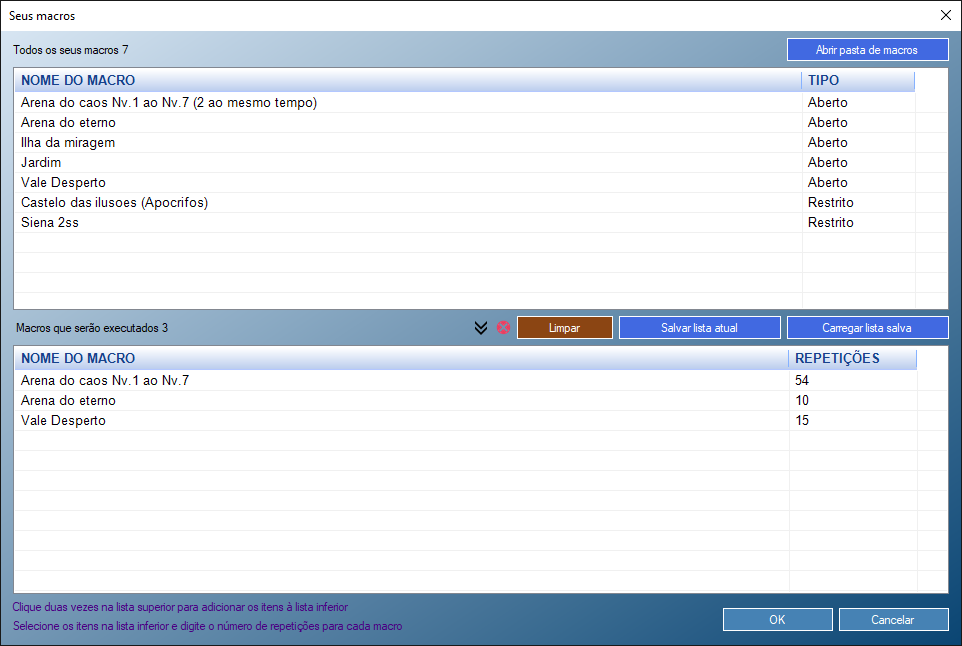Select Ilha da miragem in upper list
Viewport: 962px width, 646px height.
pyautogui.click(x=68, y=143)
